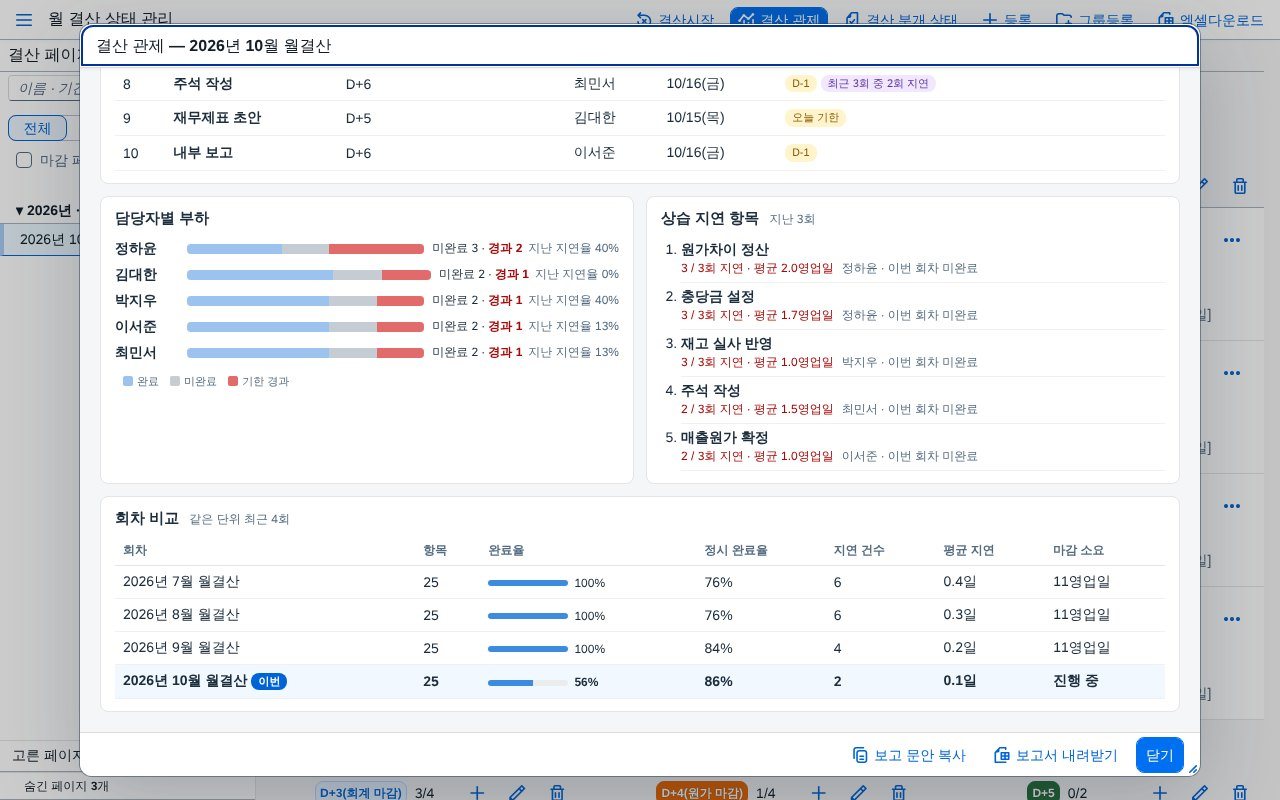
Task: Click pencil icon of D+4(원가 마감) group
Action: pos(858,793)
